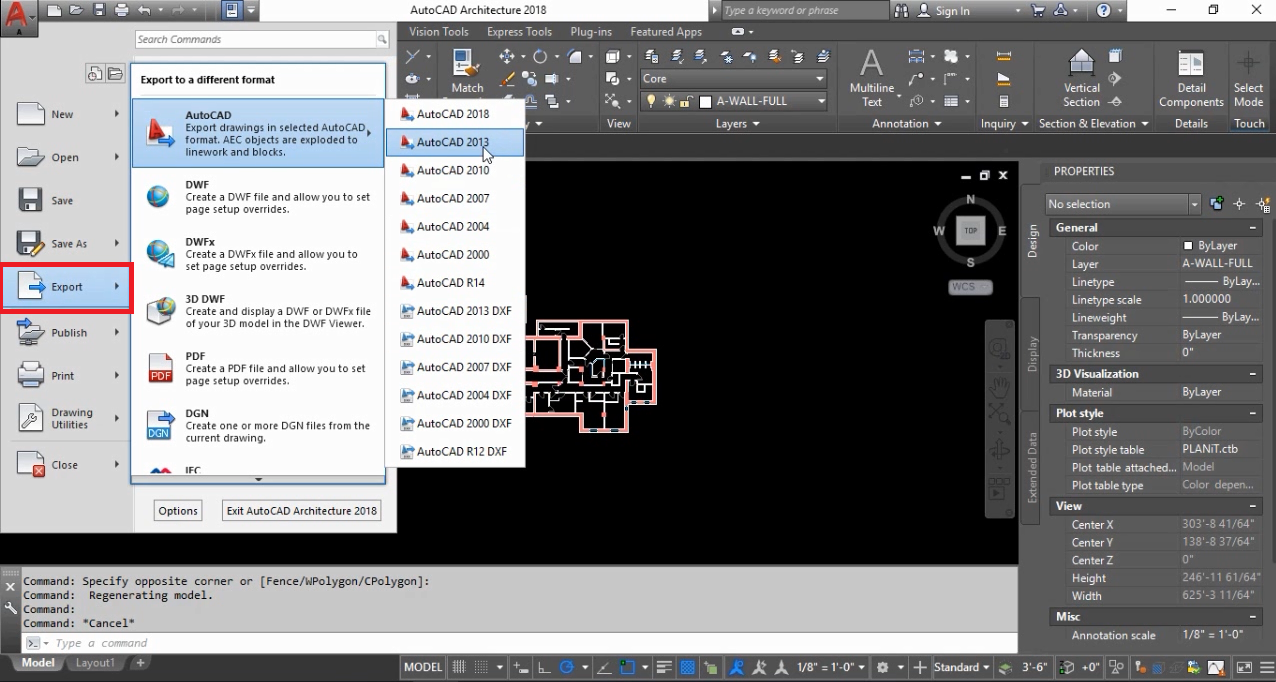Click the Type a keyword or phrase search box

click(x=804, y=11)
